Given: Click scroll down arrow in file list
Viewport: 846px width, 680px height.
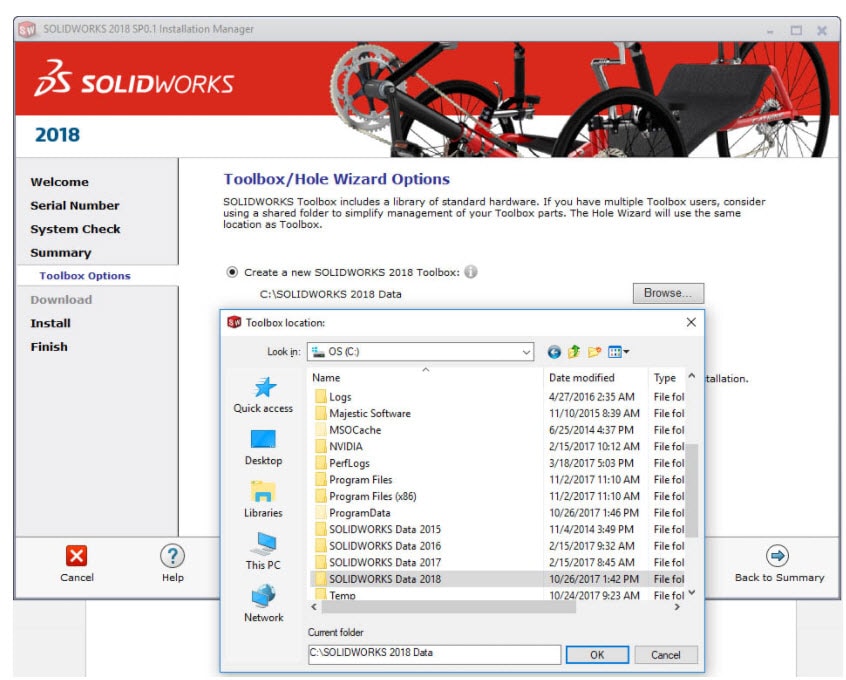Looking at the screenshot, I should pos(692,593).
